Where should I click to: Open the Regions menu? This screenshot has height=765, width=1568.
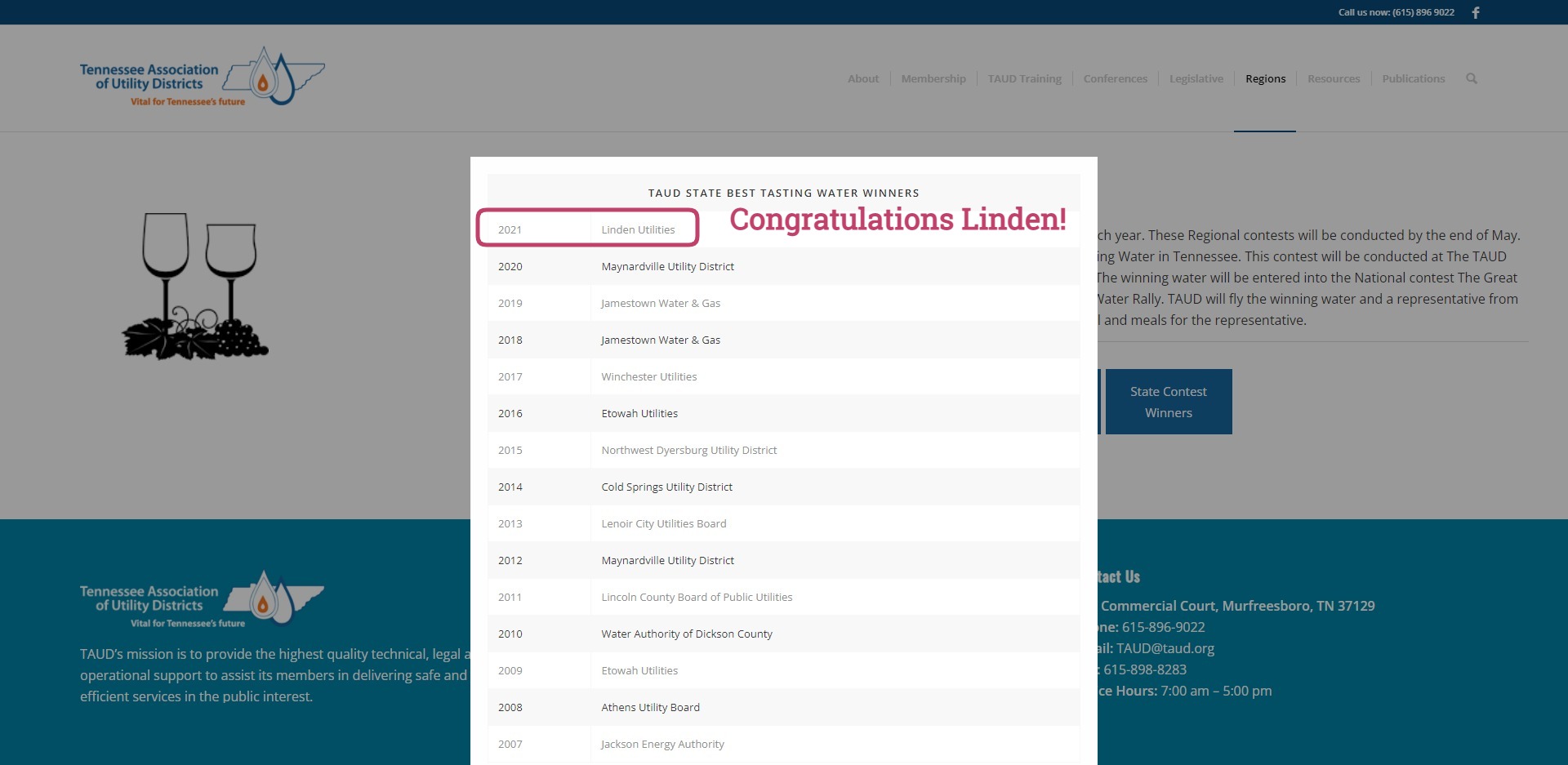[x=1265, y=78]
